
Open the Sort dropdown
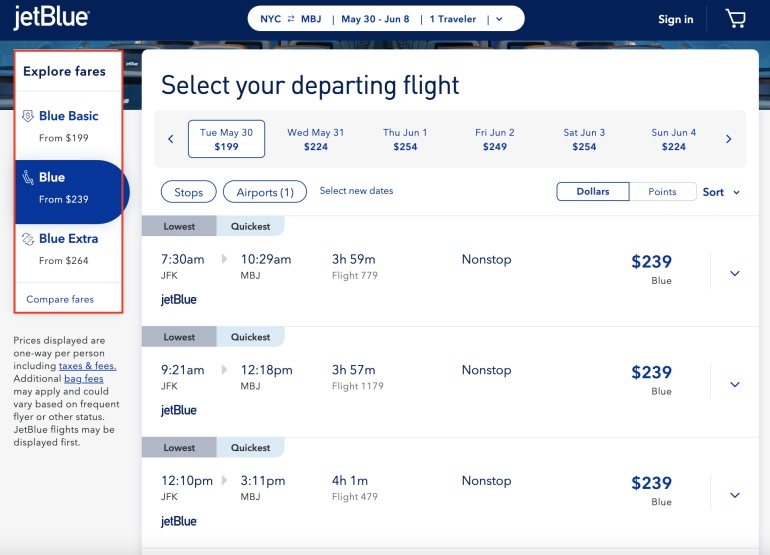point(721,192)
